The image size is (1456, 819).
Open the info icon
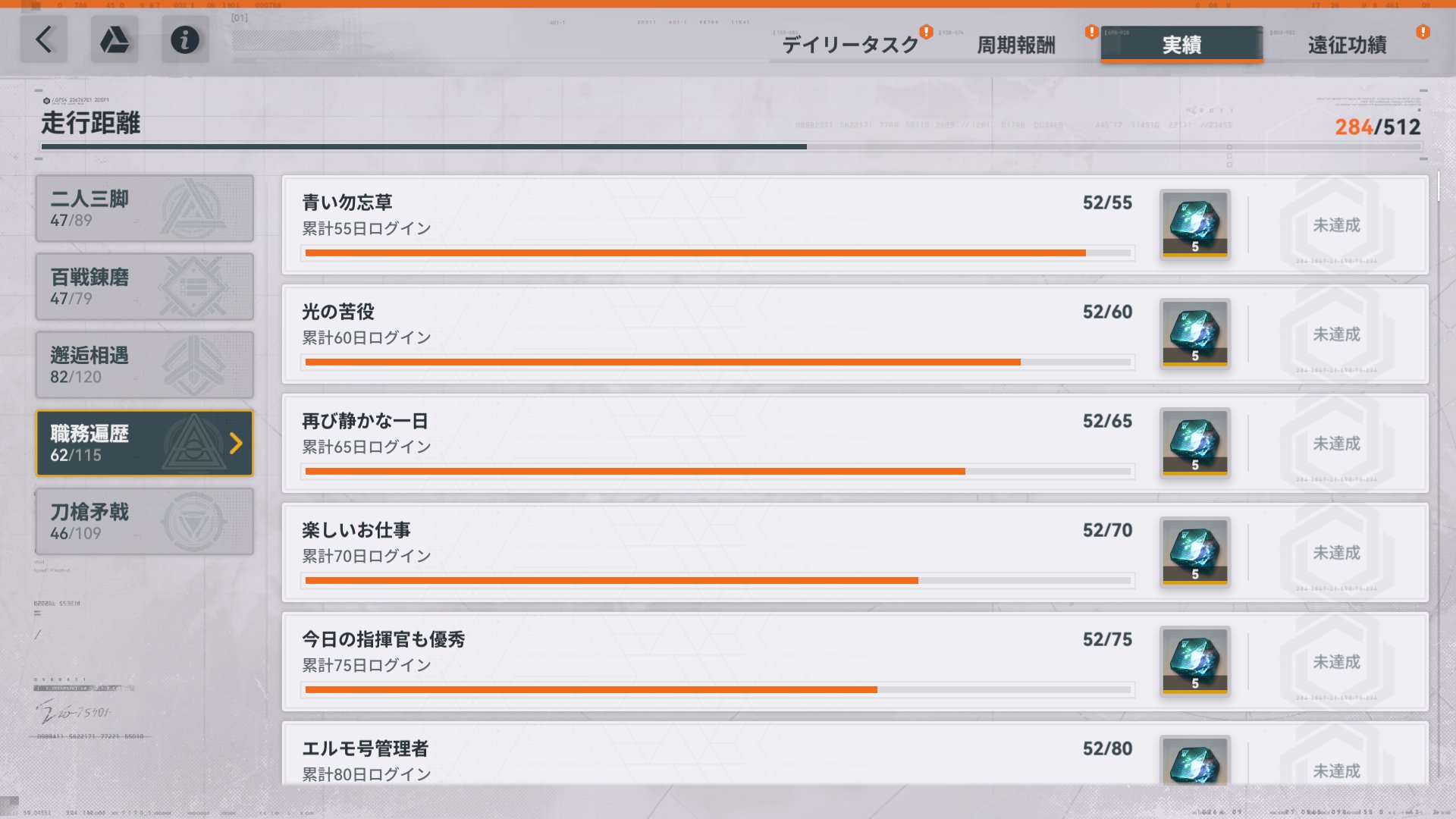coord(185,39)
